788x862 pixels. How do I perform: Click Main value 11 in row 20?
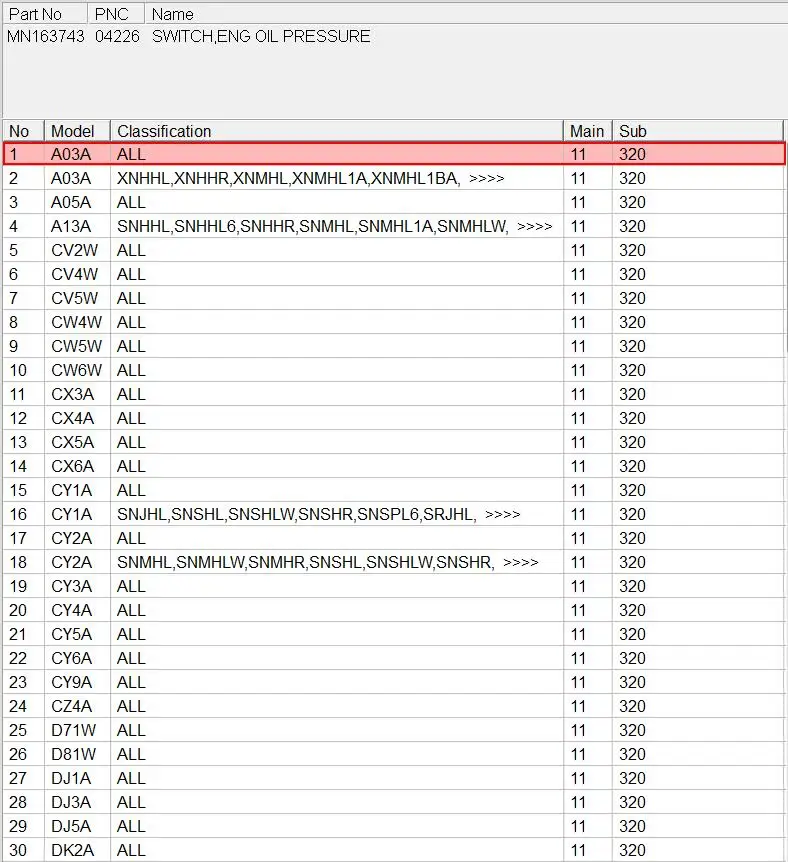pyautogui.click(x=578, y=610)
